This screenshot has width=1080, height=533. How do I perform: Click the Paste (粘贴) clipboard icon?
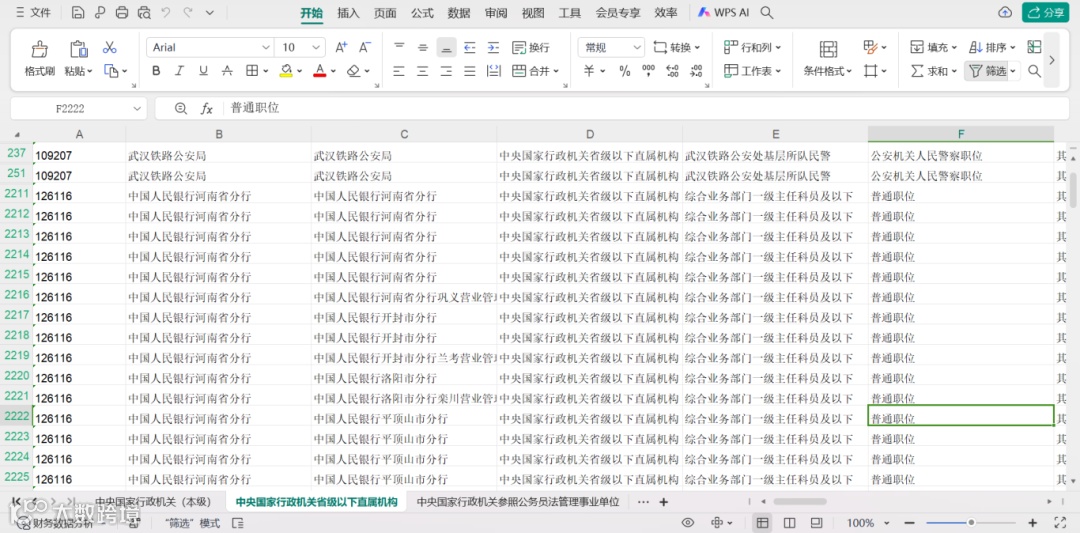tap(79, 49)
